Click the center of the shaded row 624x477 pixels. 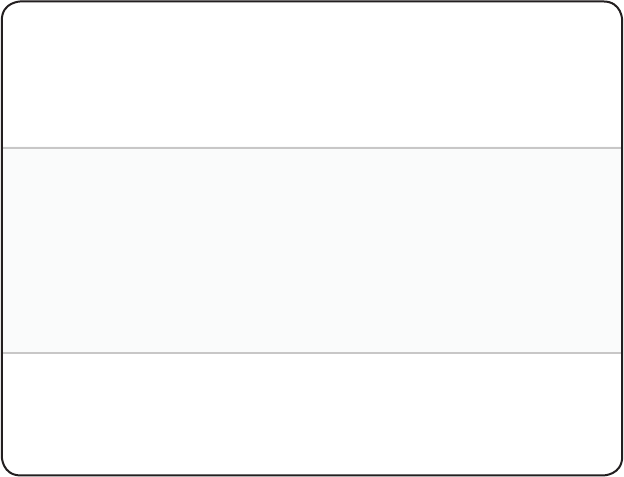pyautogui.click(x=312, y=250)
